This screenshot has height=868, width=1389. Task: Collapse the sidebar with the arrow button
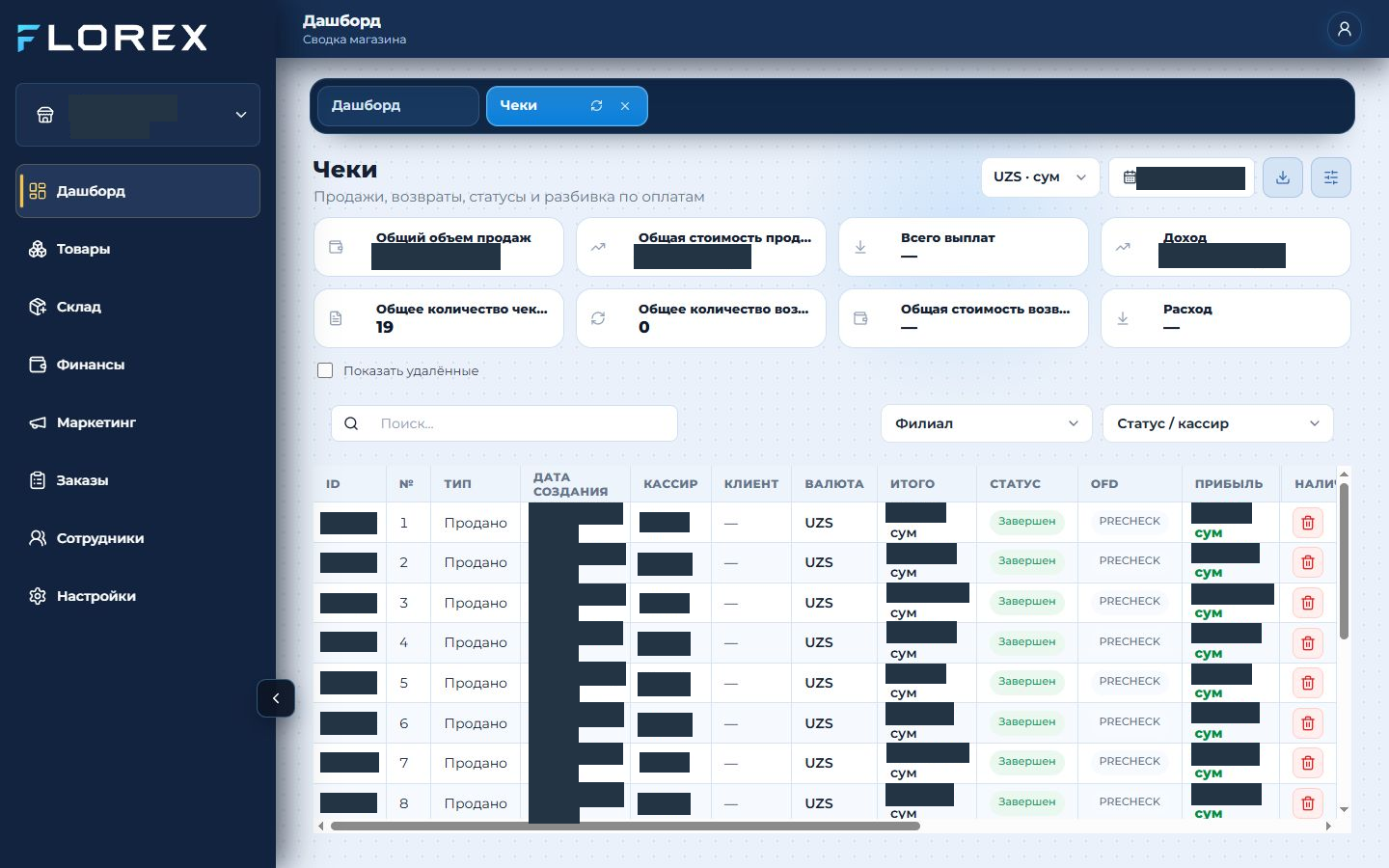(x=276, y=698)
